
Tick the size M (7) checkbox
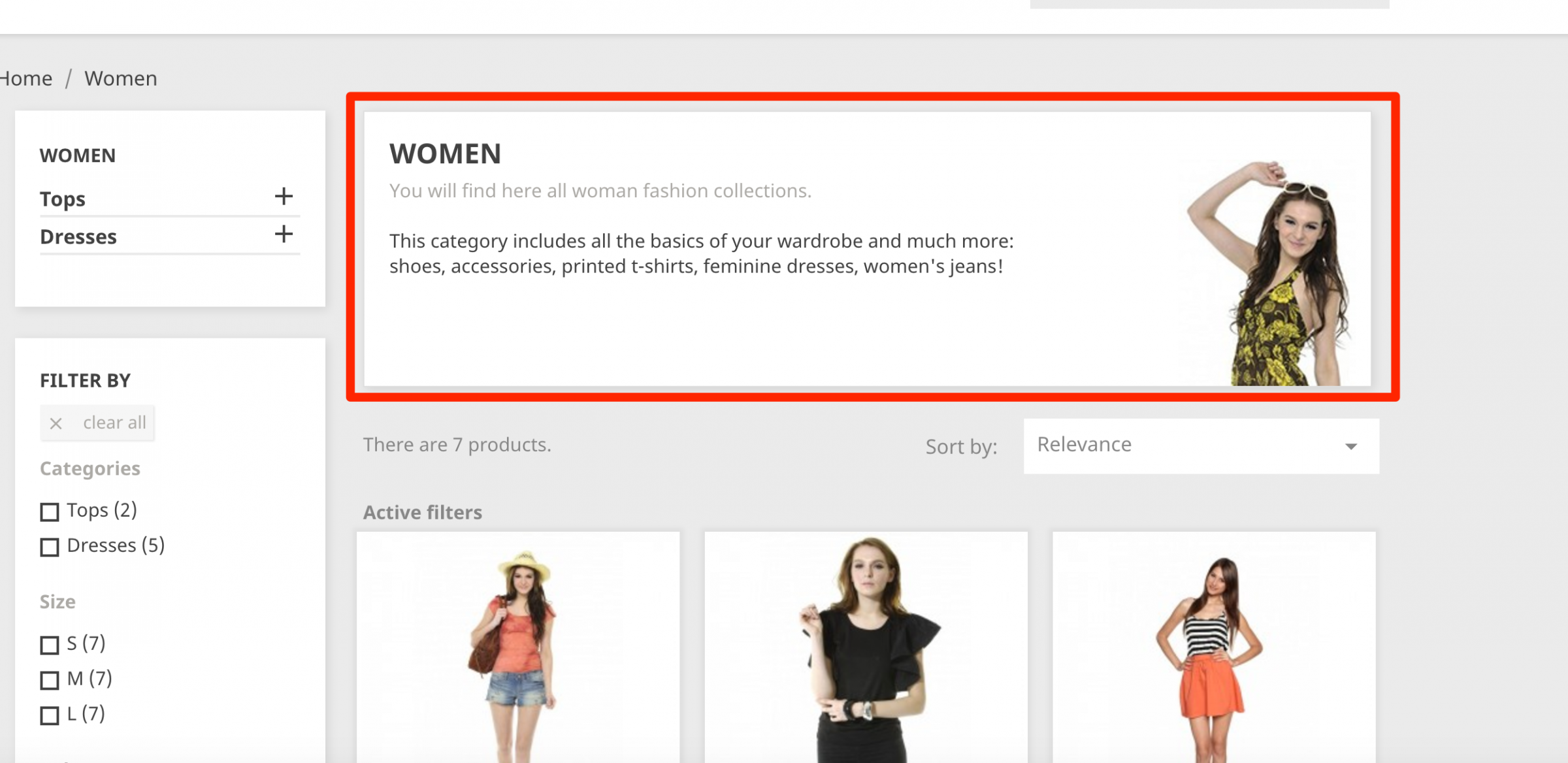(x=50, y=680)
